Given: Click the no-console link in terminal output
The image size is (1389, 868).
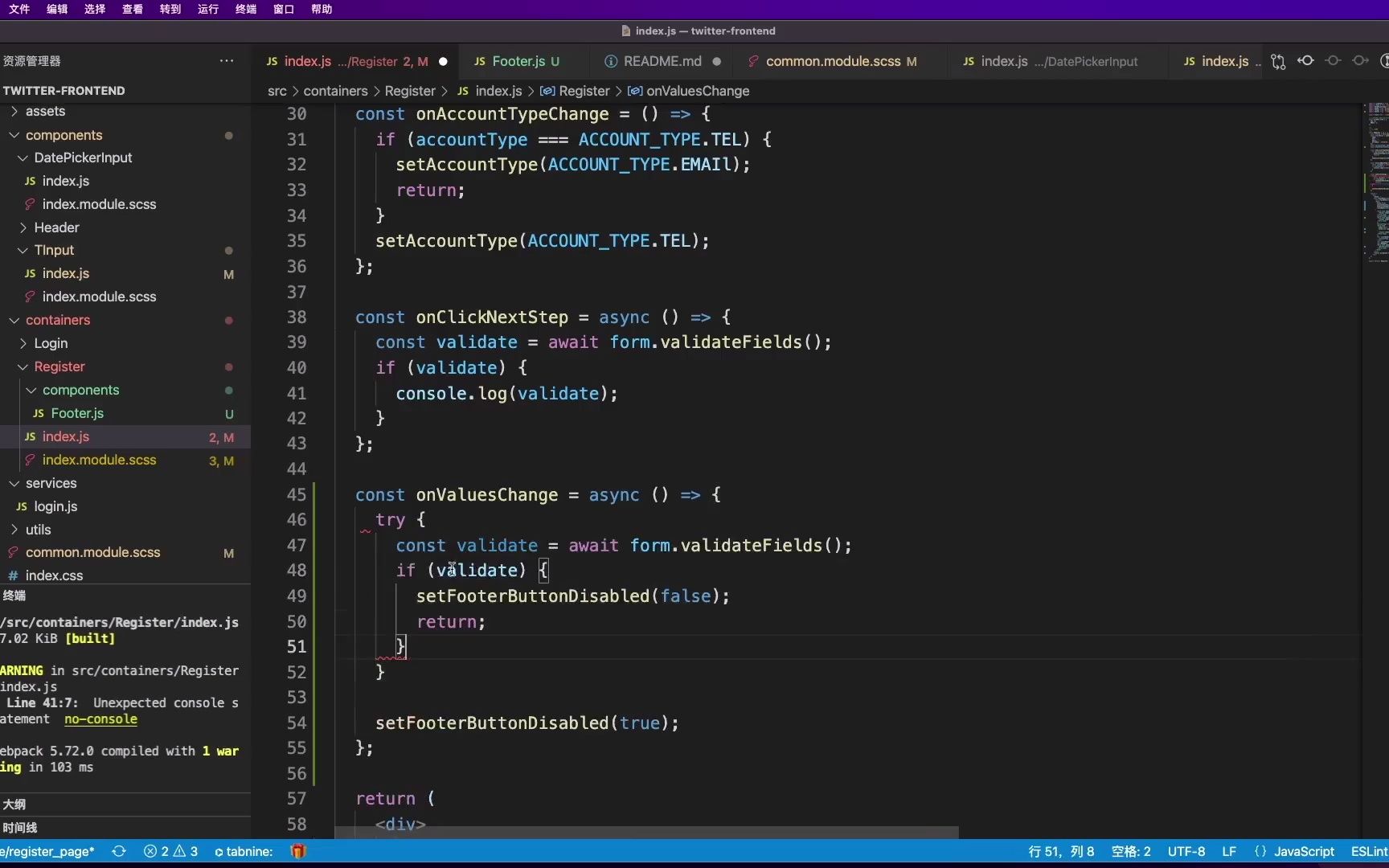Looking at the screenshot, I should 100,719.
